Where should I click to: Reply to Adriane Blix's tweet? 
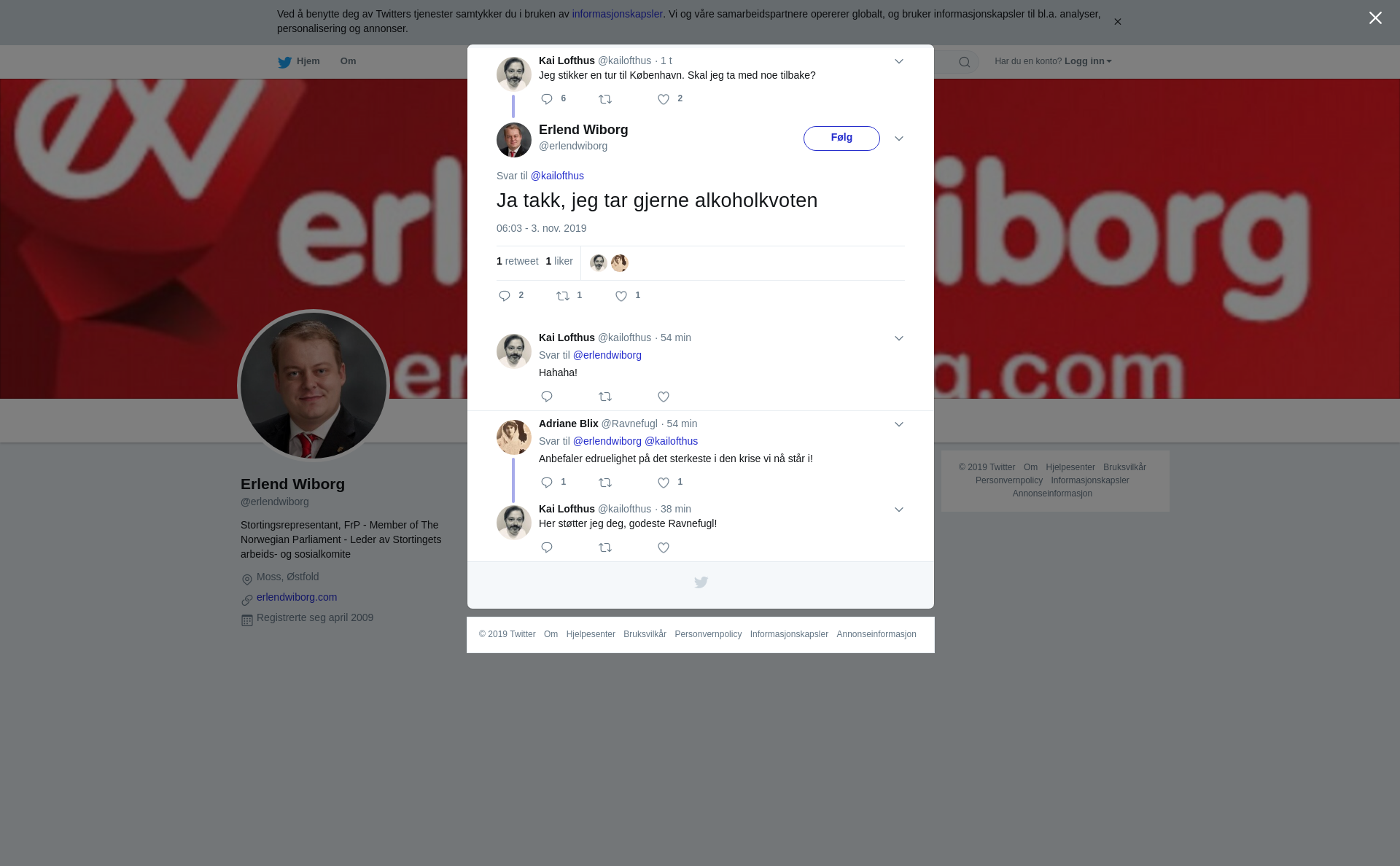coord(547,483)
